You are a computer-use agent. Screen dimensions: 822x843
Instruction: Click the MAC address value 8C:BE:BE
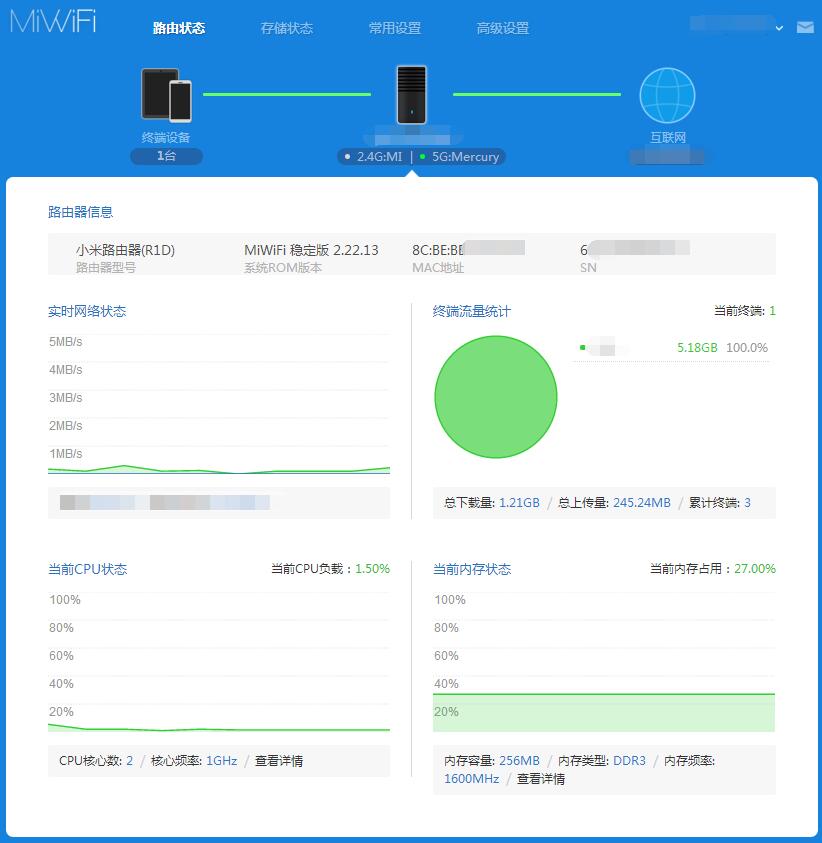click(438, 250)
